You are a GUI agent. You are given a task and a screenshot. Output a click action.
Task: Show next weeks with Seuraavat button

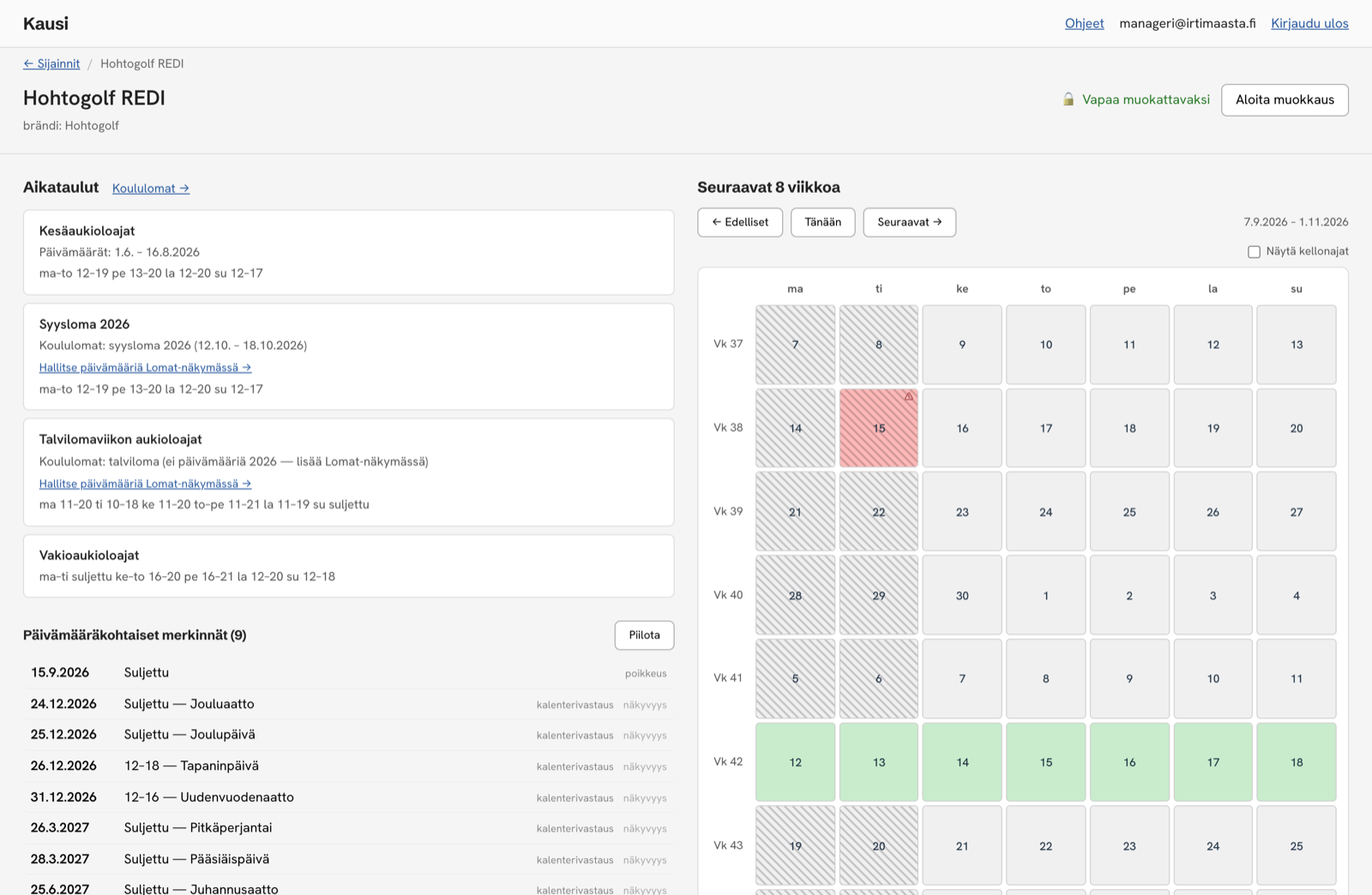click(x=910, y=222)
